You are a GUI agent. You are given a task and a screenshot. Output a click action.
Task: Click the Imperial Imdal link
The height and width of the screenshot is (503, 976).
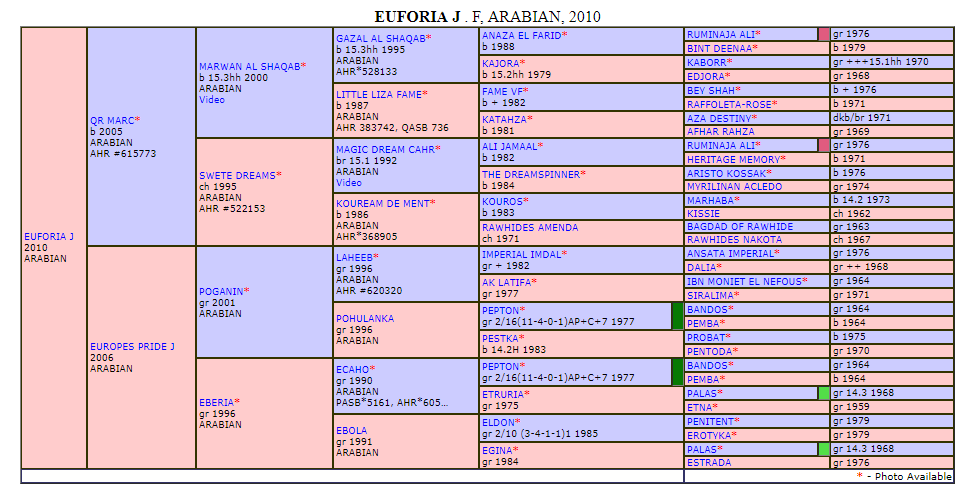[520, 254]
